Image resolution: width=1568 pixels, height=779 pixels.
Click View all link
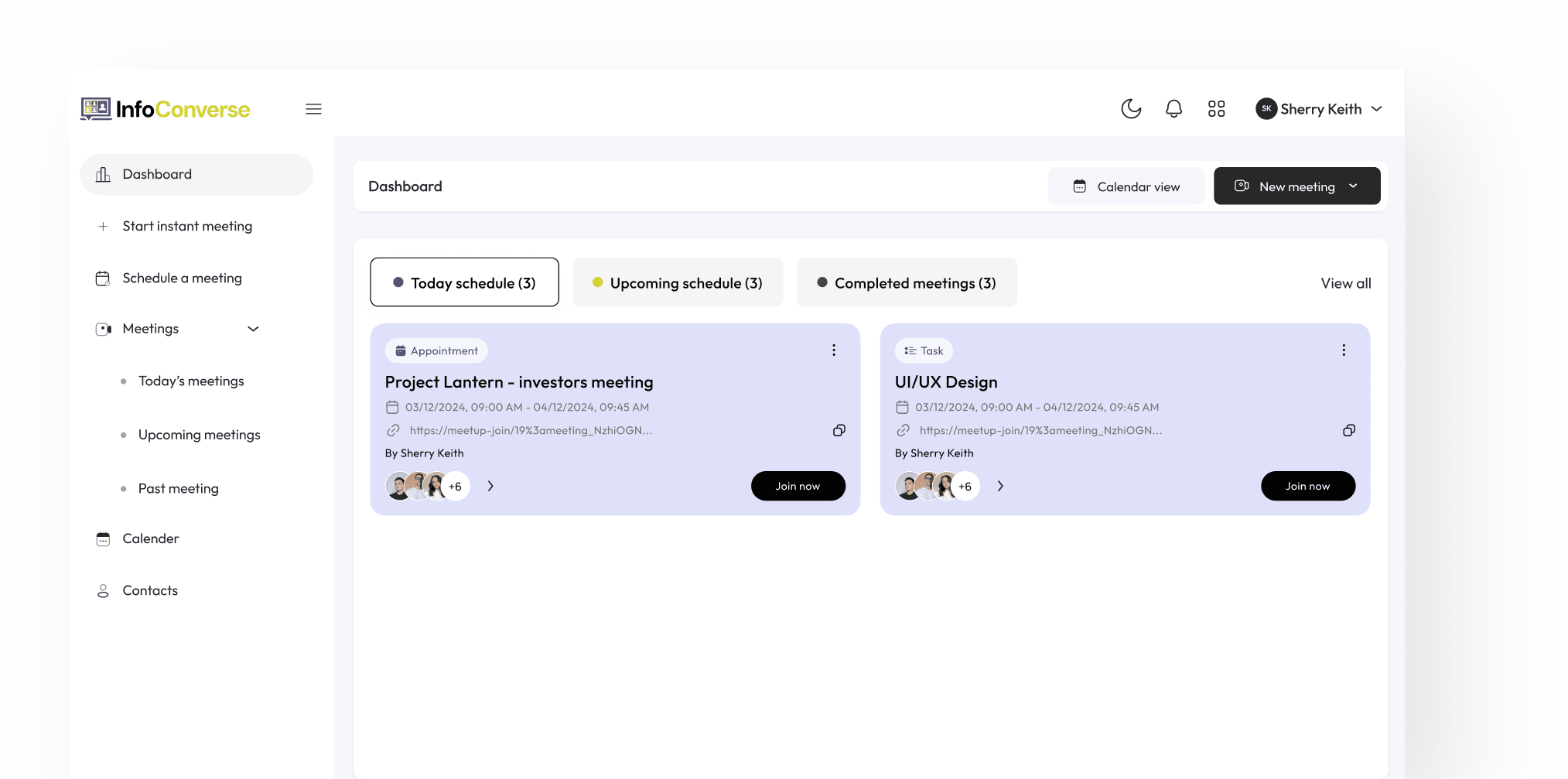(1345, 283)
